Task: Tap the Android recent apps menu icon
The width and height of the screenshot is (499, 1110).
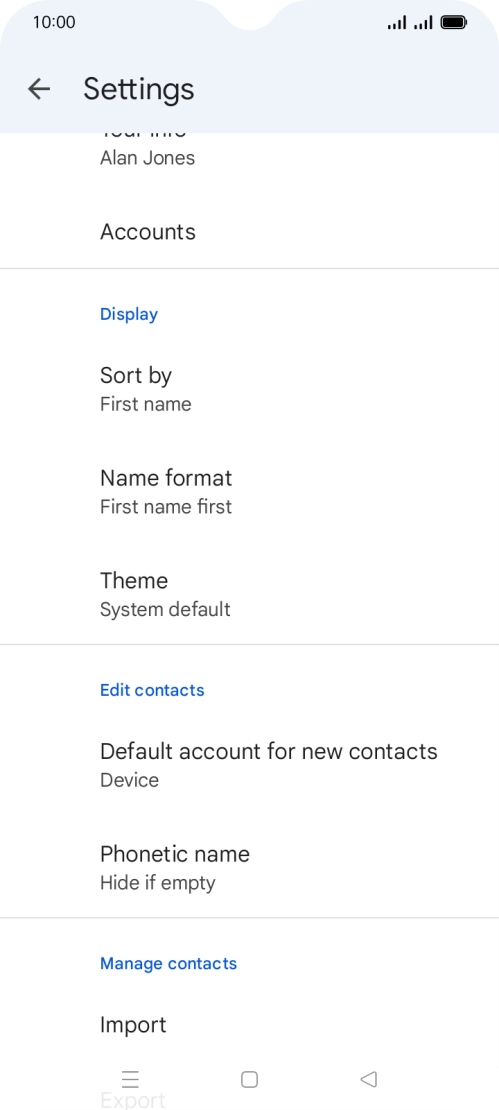Action: (x=130, y=1079)
